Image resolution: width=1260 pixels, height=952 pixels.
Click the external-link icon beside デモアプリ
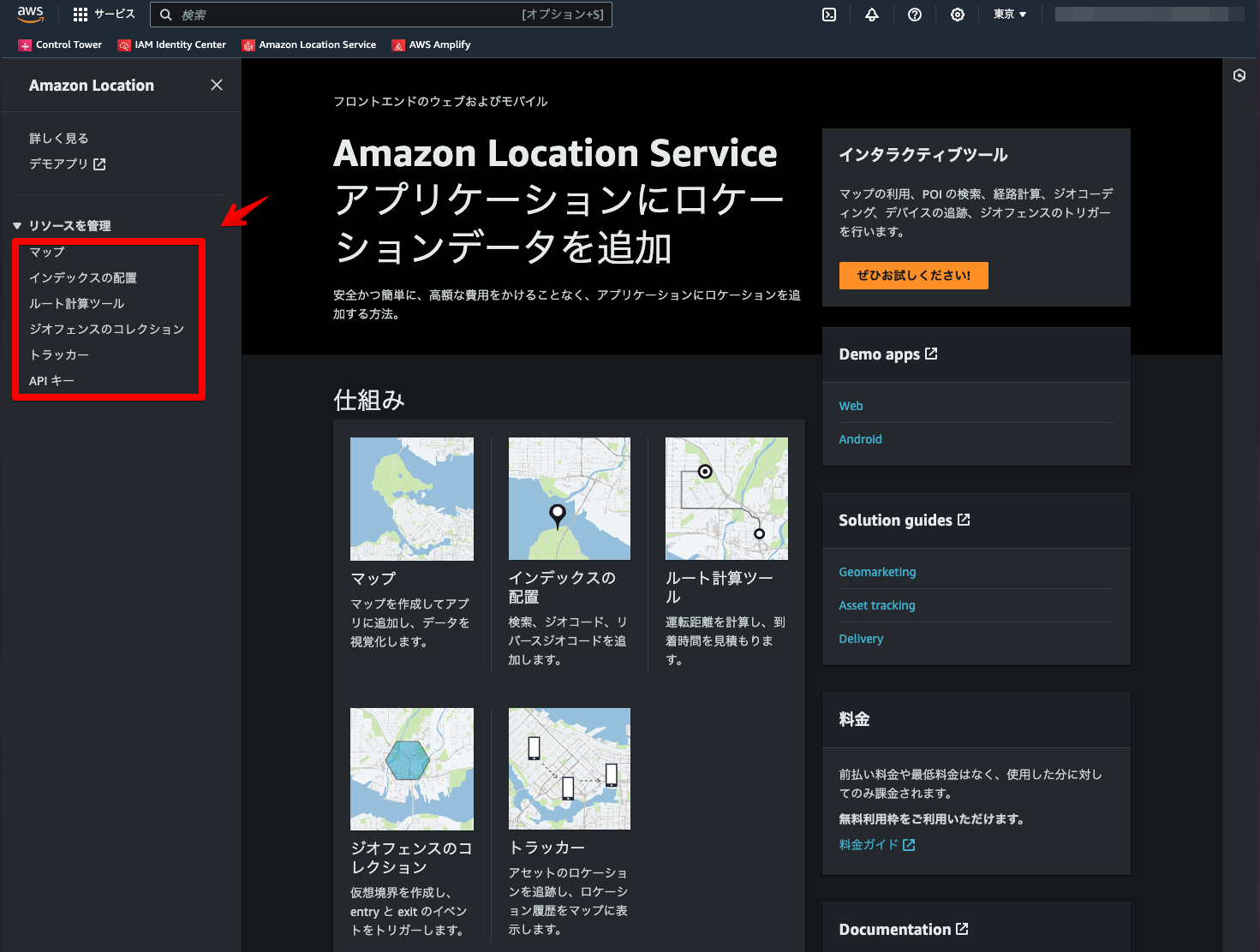pyautogui.click(x=99, y=164)
